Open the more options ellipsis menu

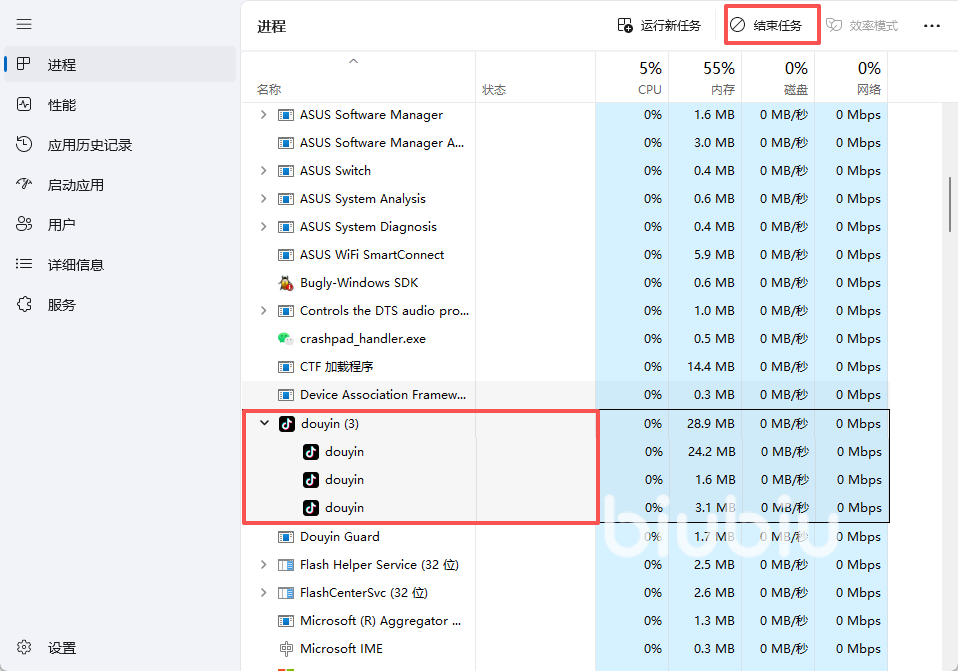coord(931,26)
